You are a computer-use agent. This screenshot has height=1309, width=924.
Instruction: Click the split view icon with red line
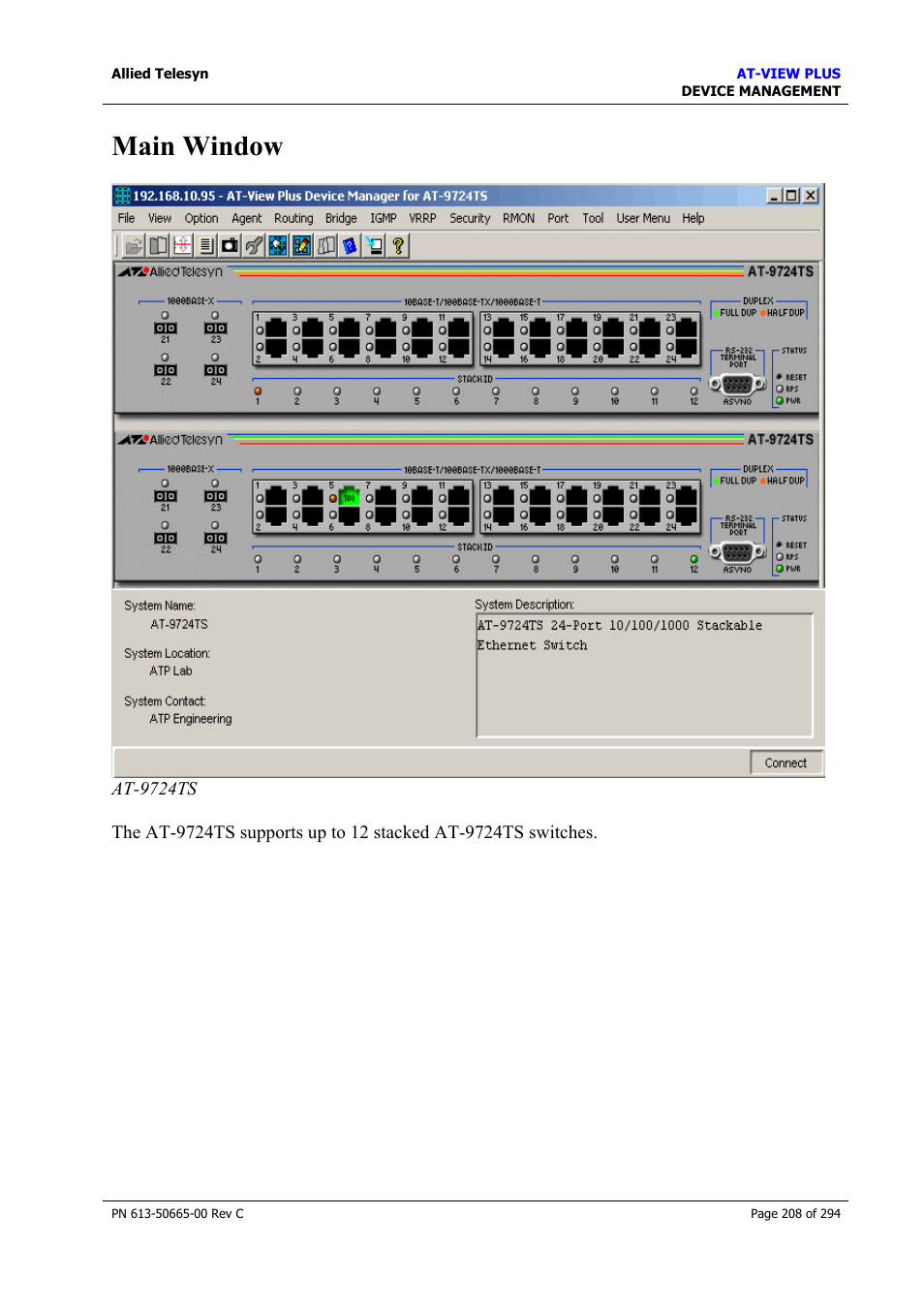(x=182, y=246)
